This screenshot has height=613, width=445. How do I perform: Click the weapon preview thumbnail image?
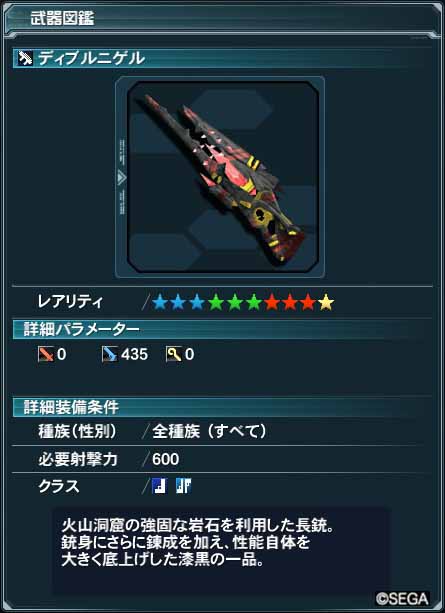[x=222, y=177]
